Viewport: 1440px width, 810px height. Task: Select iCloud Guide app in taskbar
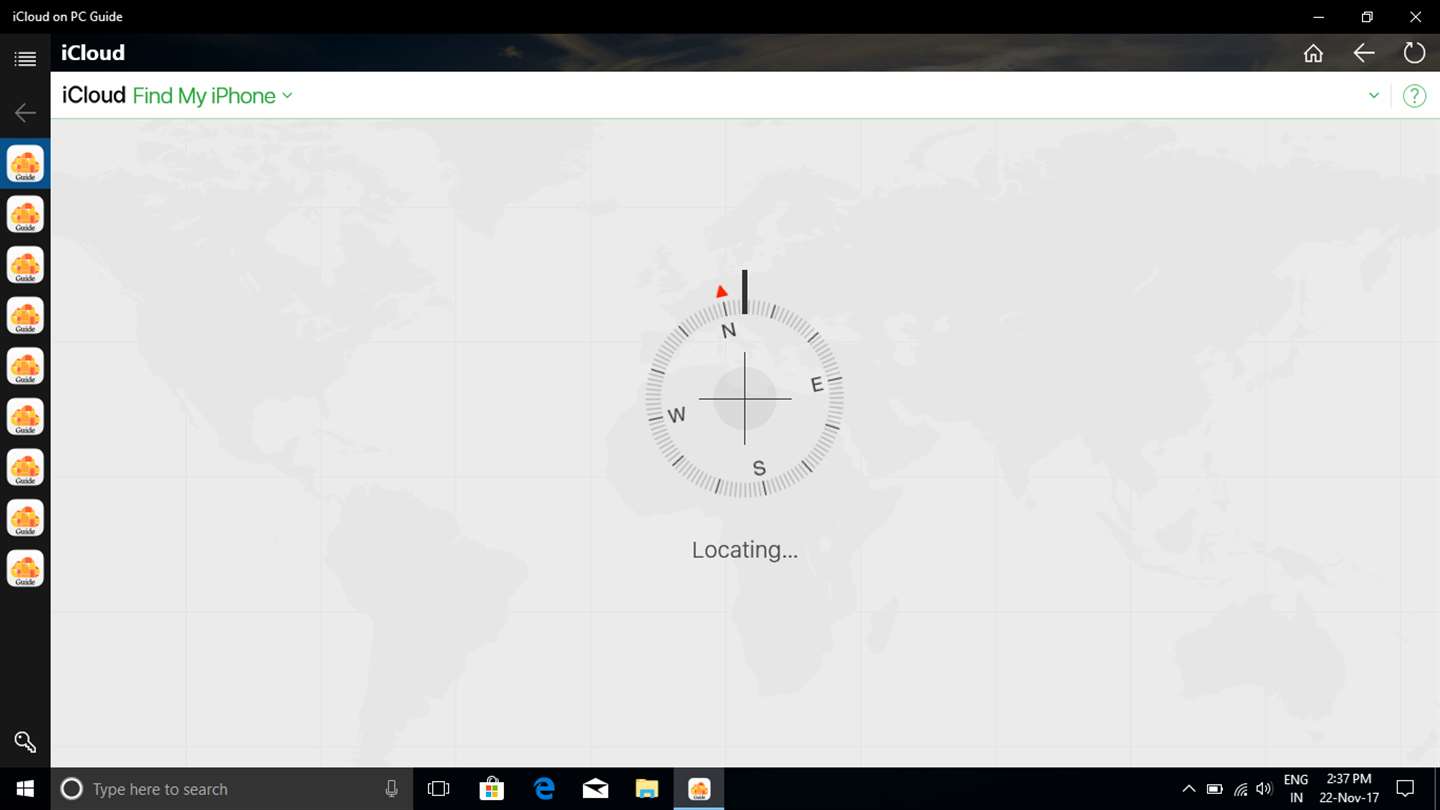click(699, 789)
